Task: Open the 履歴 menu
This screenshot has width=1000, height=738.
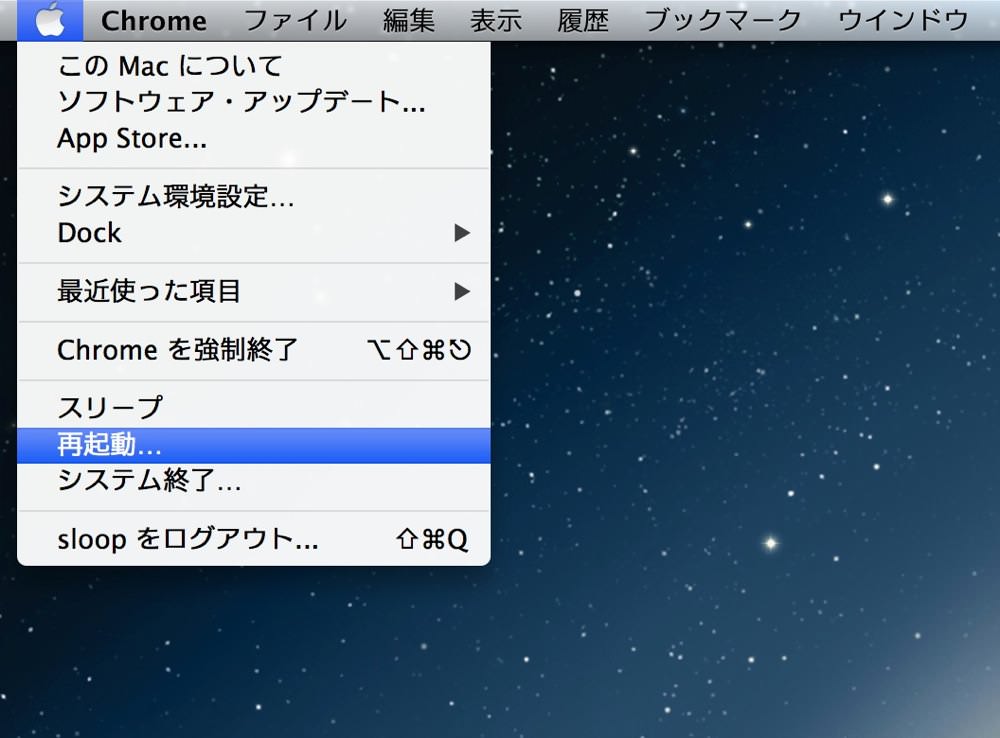Action: 583,20
